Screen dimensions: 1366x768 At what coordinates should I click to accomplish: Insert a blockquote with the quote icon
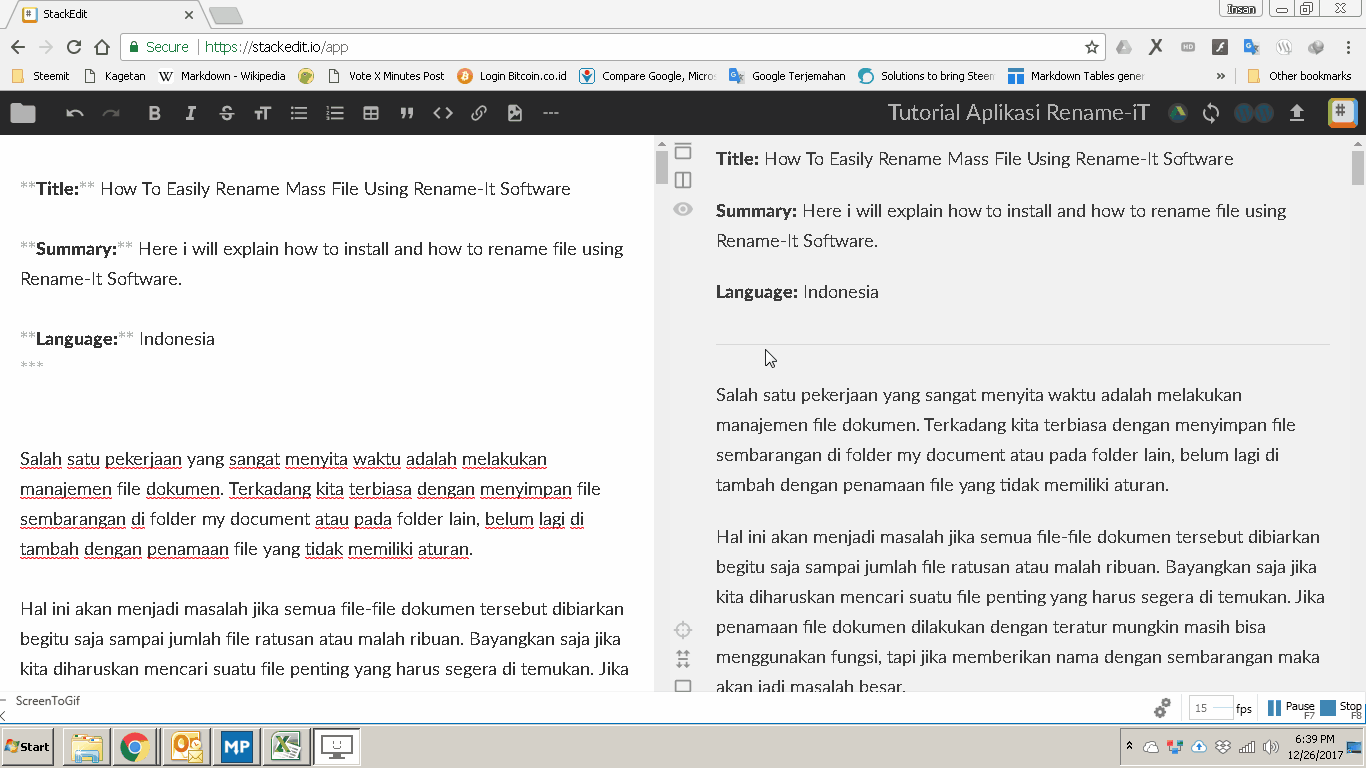pos(407,113)
